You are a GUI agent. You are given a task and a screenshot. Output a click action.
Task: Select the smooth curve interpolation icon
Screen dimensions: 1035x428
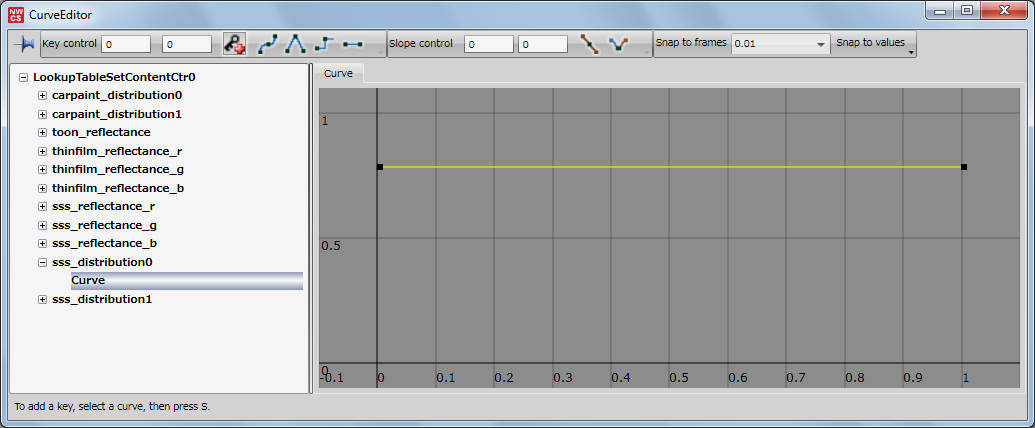point(268,44)
